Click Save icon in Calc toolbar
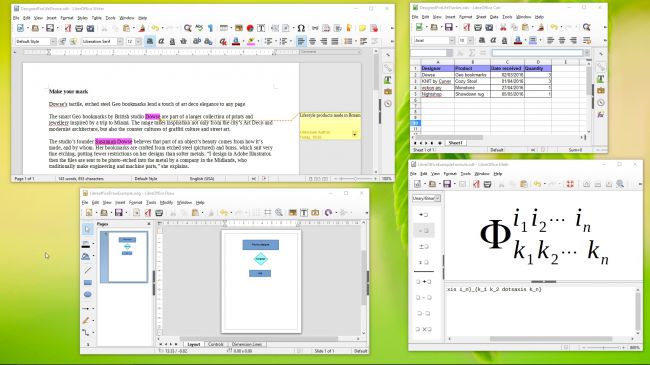Viewport: 650px width, 365px height. (449, 27)
